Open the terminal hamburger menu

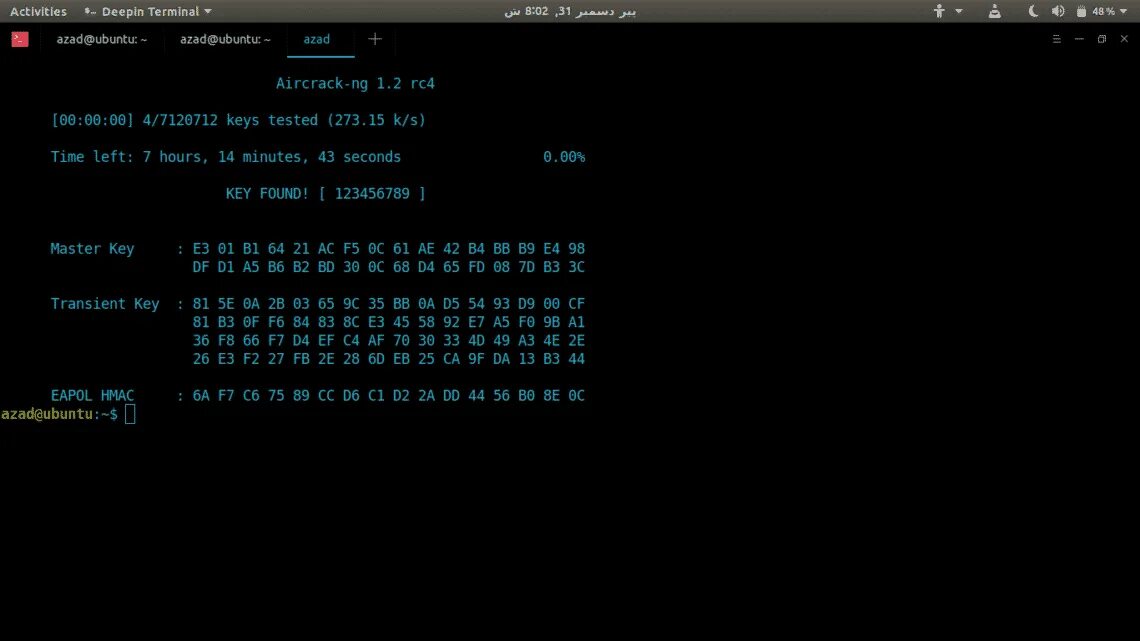(x=1056, y=39)
